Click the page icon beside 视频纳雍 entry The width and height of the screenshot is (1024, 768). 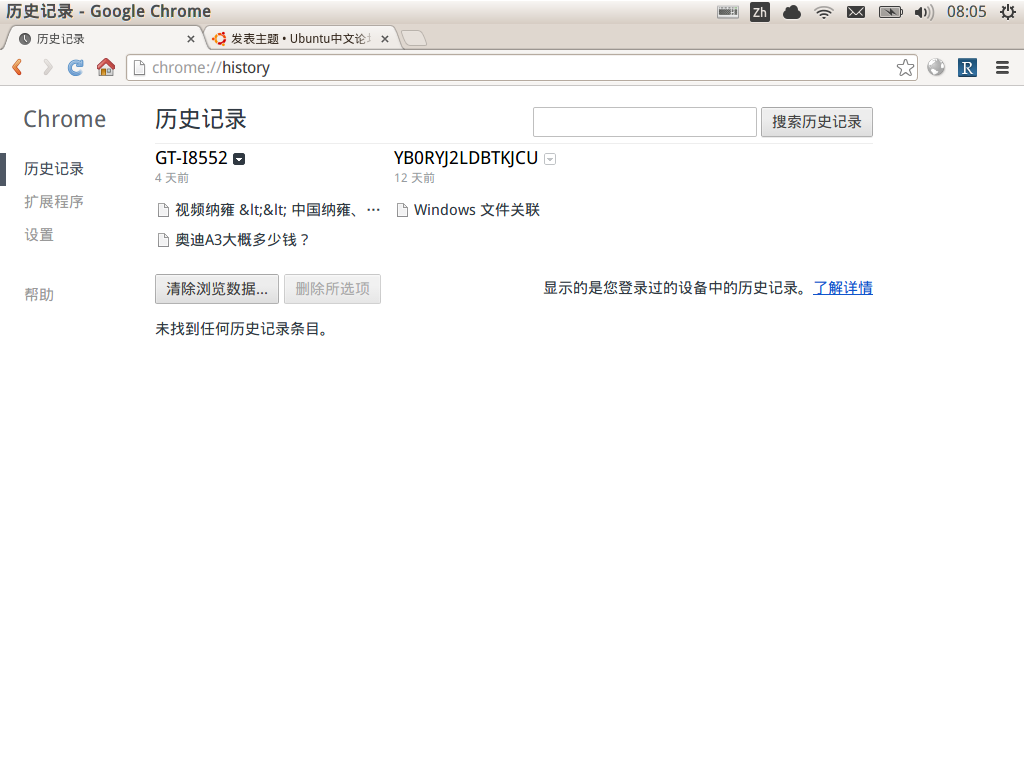point(163,210)
